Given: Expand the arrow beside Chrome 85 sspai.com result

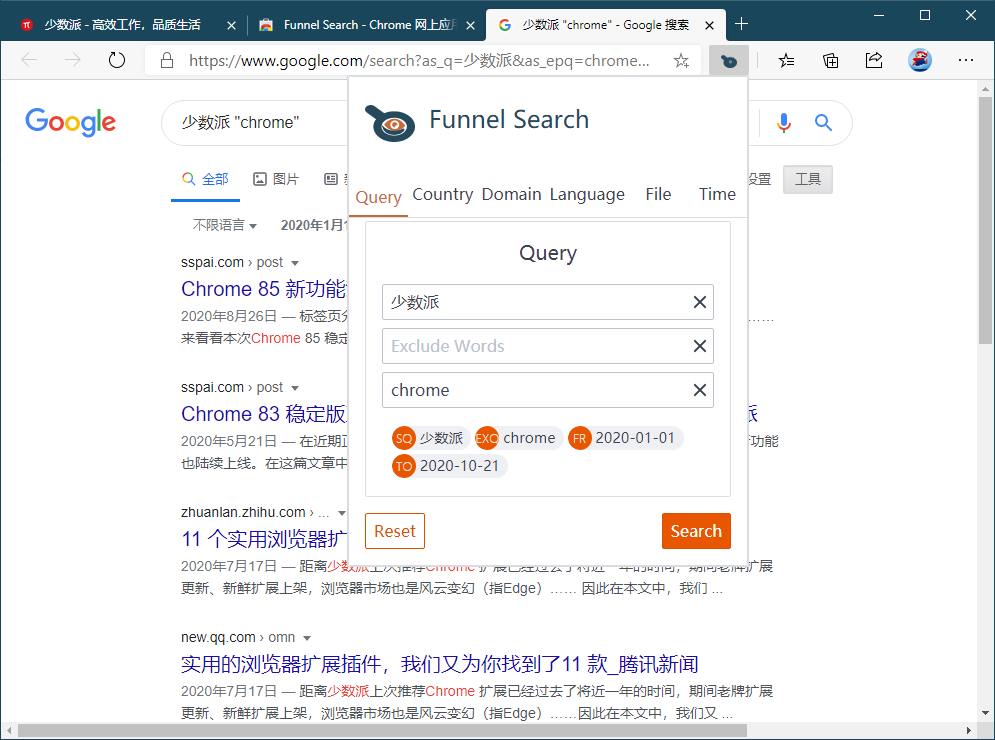Looking at the screenshot, I should (294, 263).
